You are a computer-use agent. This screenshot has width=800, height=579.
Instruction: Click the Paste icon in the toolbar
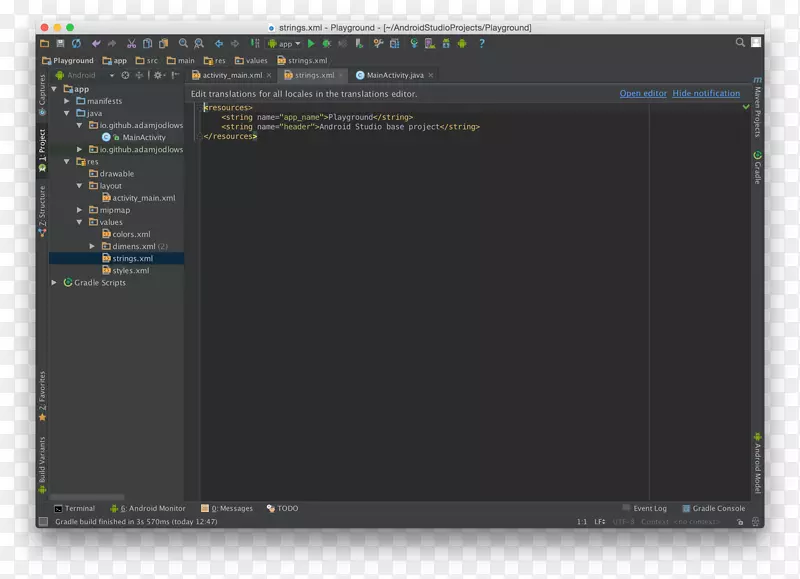pos(163,44)
